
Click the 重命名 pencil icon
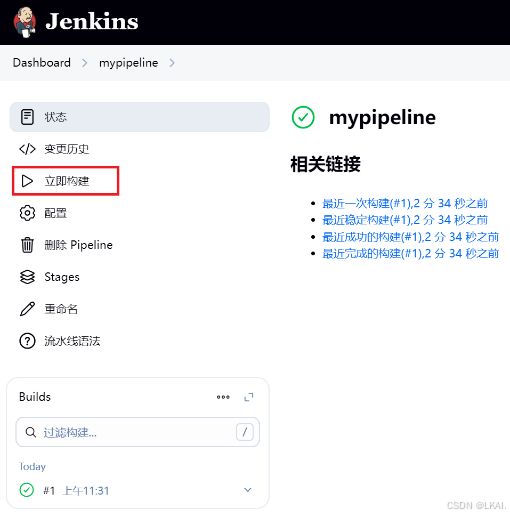coord(27,309)
